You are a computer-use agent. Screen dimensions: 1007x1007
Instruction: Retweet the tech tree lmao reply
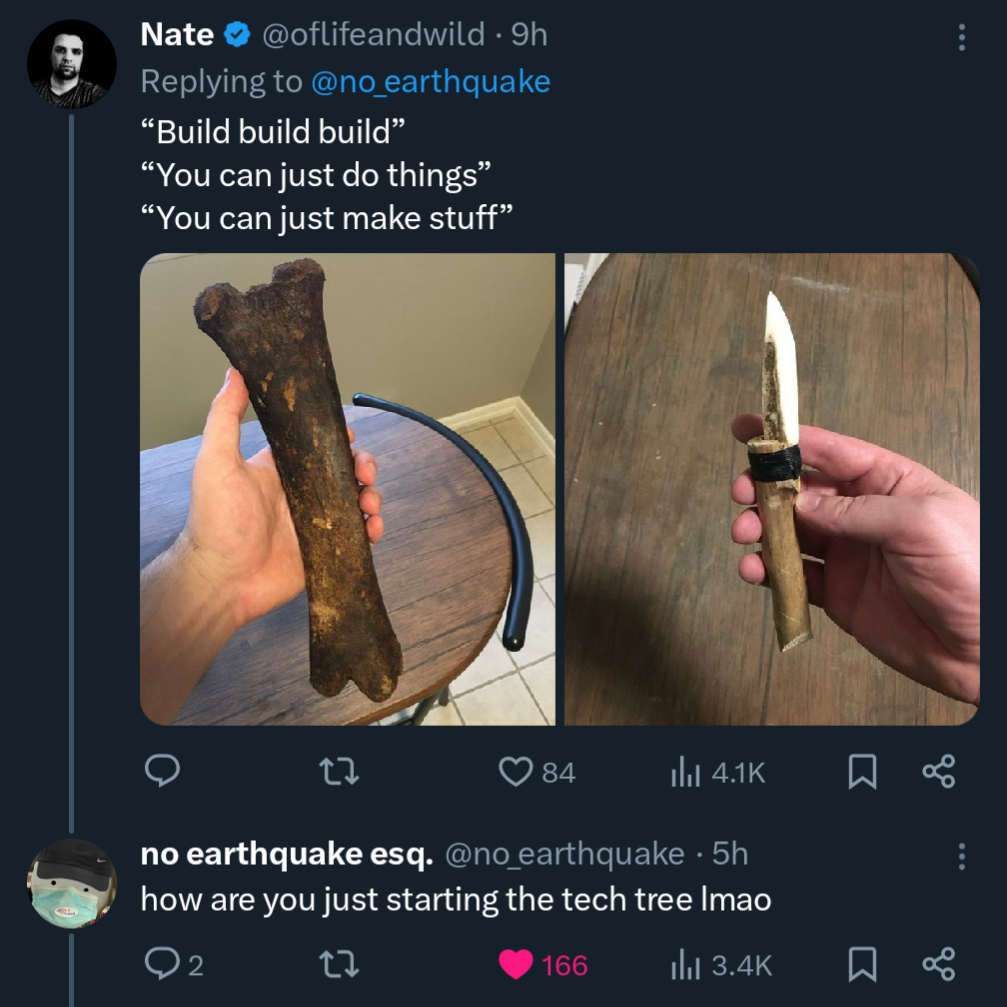(x=340, y=965)
